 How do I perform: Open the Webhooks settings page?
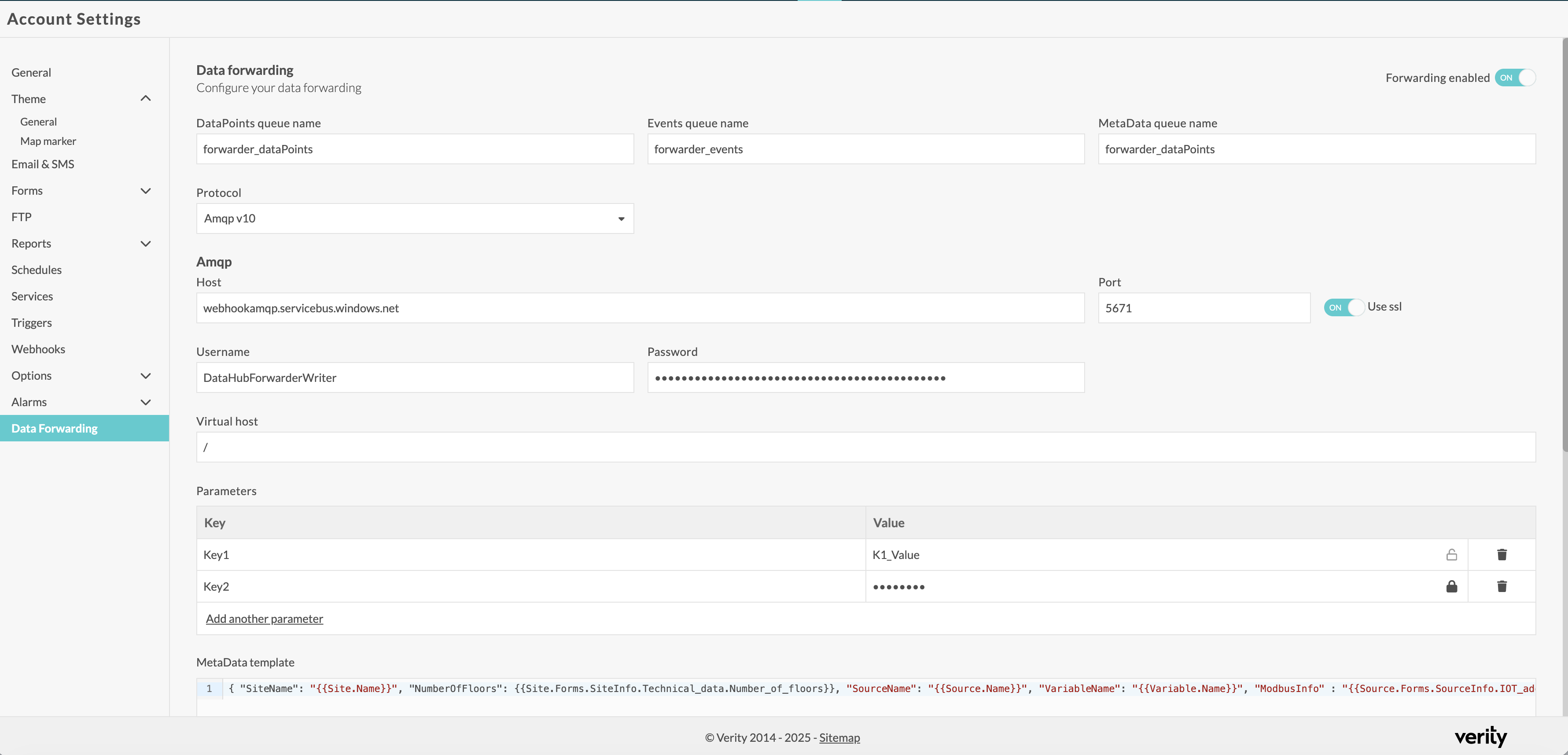tap(38, 349)
